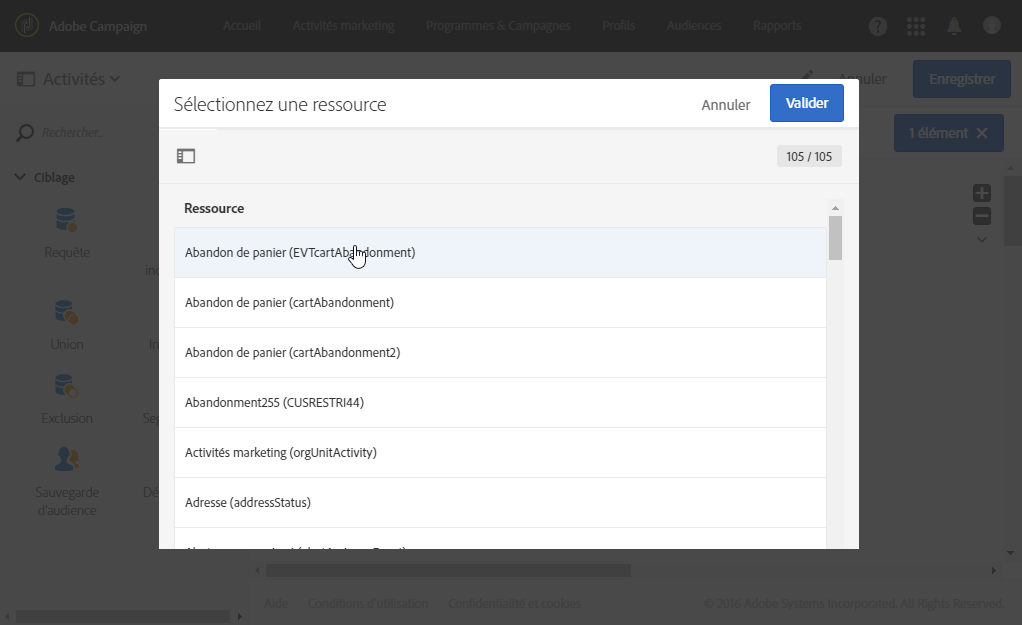
Task: Open the apps grid icon
Action: point(916,27)
